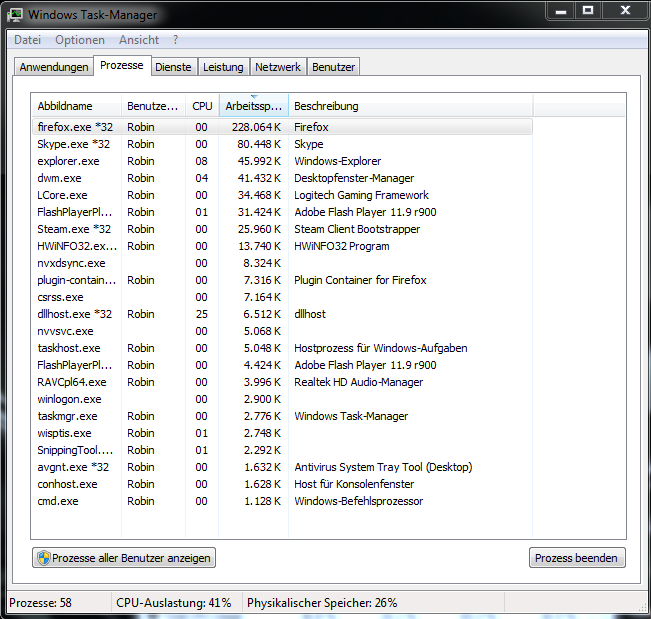Select the FlashPlayerPl... row with 4.424 K

pyautogui.click(x=282, y=365)
